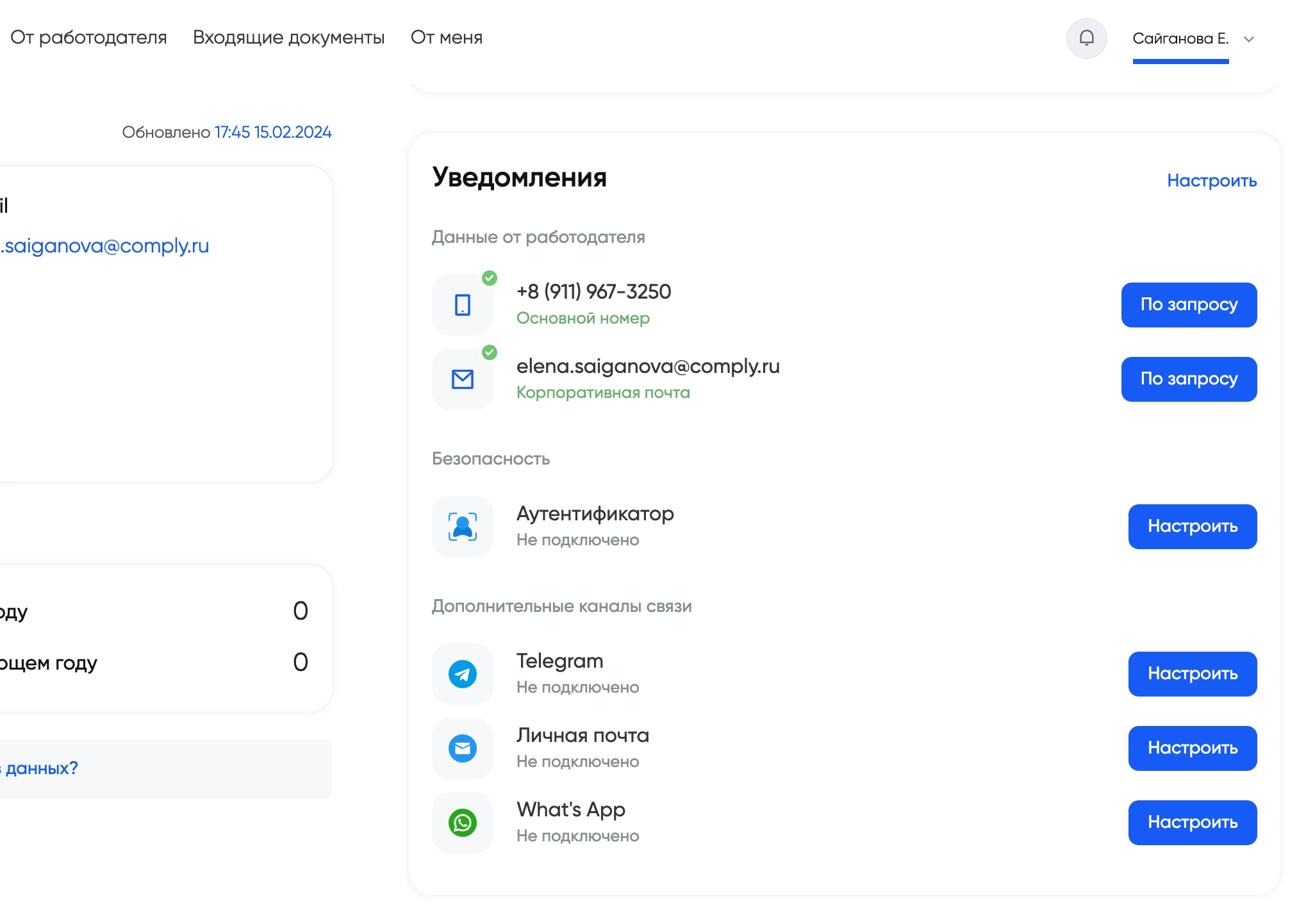Click the personal mail round icon
This screenshot has width=1306, height=924.
click(462, 748)
